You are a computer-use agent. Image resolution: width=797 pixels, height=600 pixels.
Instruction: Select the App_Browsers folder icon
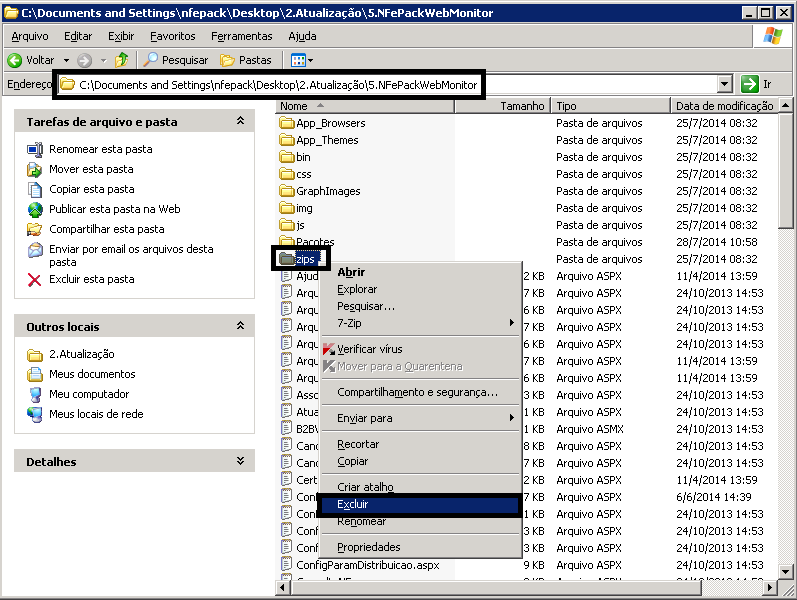tap(287, 123)
